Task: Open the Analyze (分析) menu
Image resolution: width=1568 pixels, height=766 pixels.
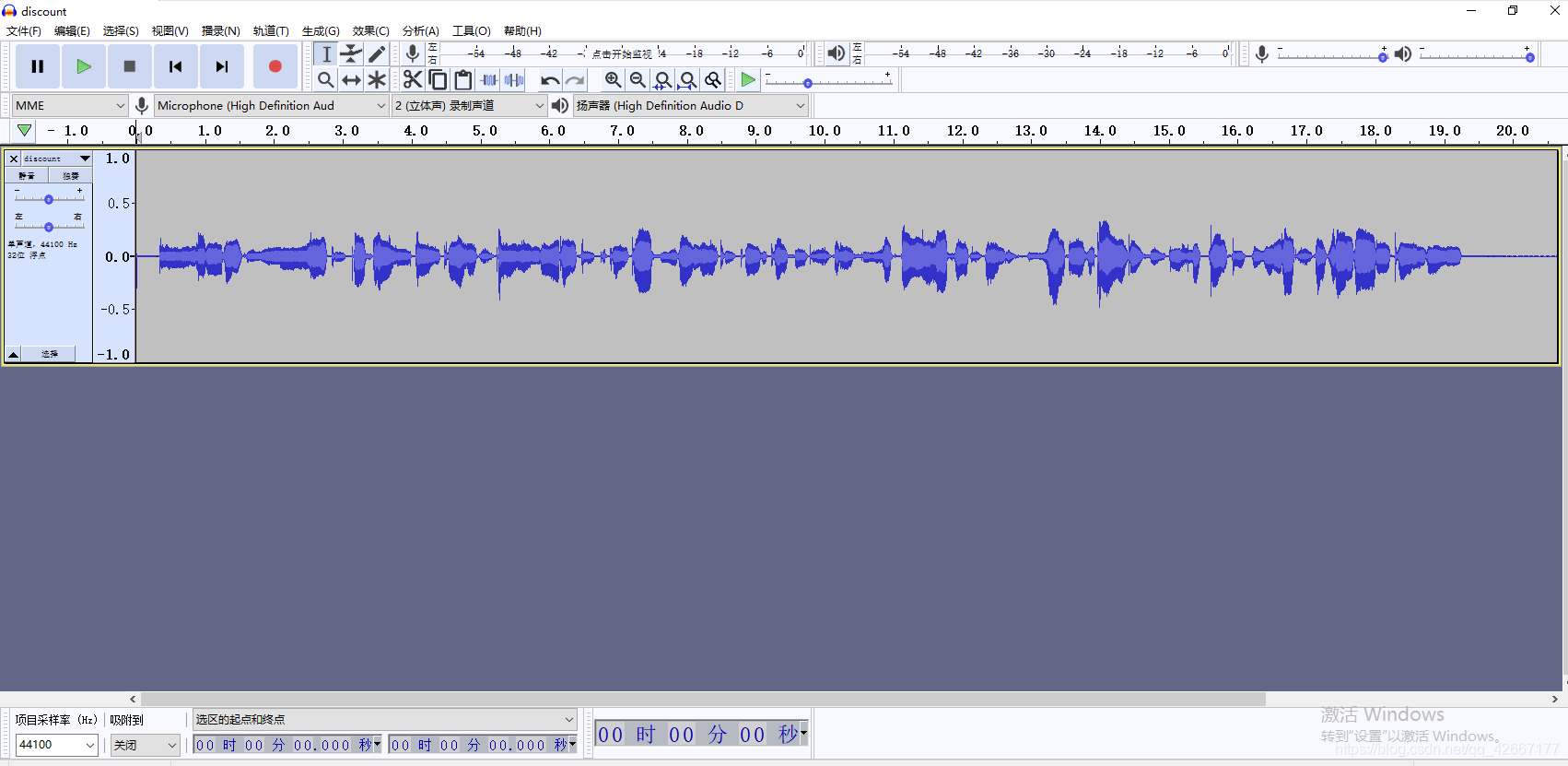Action: [421, 31]
